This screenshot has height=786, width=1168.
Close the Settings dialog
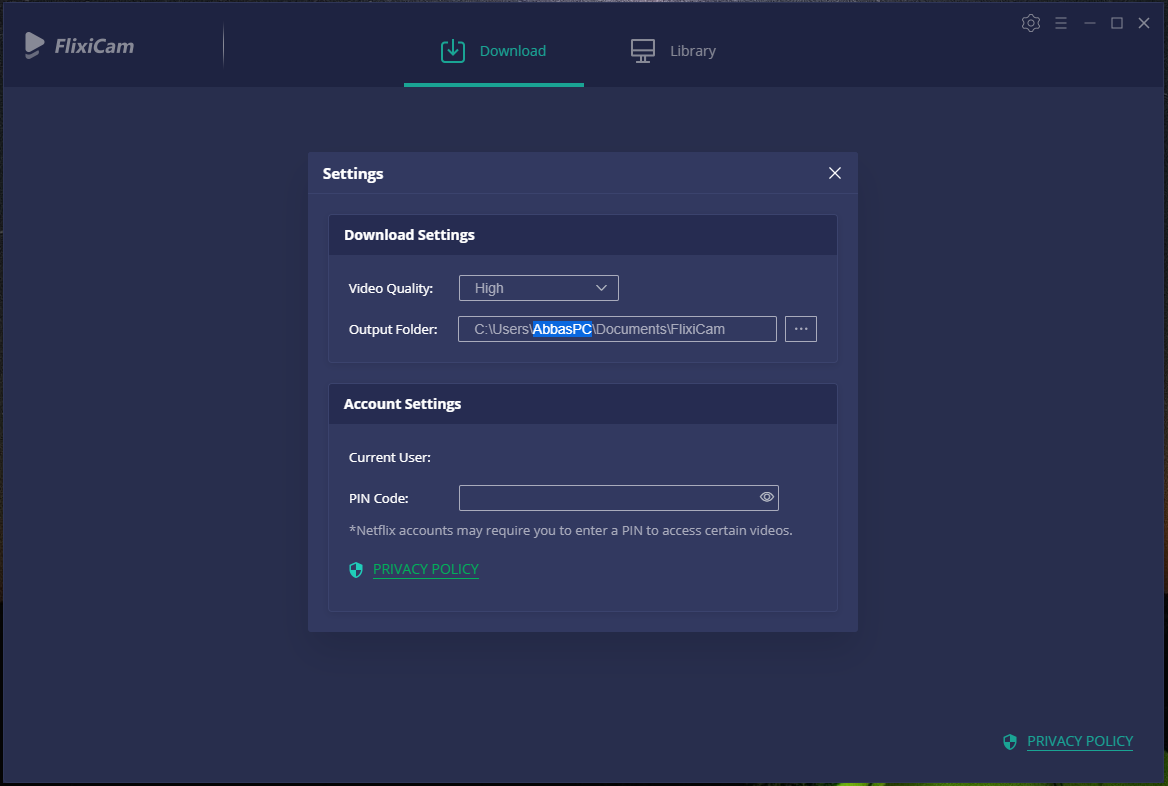pyautogui.click(x=835, y=173)
